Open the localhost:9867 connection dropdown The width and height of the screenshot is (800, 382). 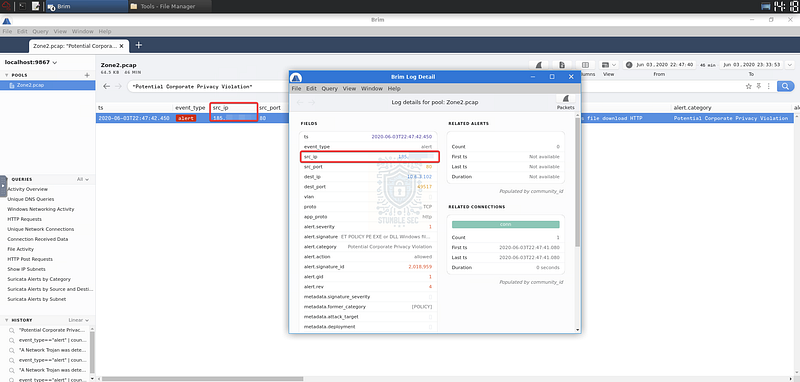tap(31, 62)
